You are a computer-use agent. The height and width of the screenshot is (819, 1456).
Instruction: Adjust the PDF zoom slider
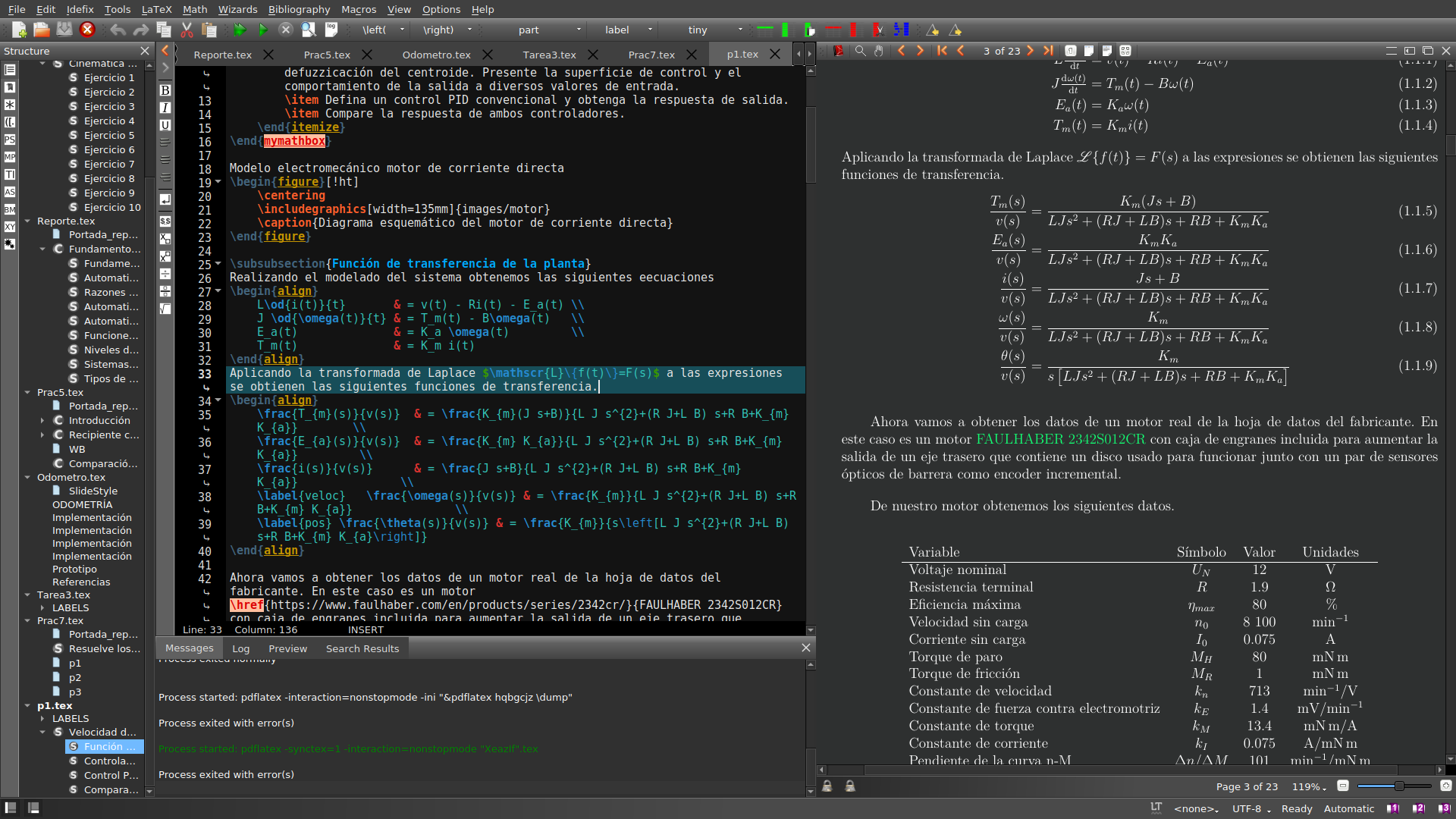click(1398, 786)
